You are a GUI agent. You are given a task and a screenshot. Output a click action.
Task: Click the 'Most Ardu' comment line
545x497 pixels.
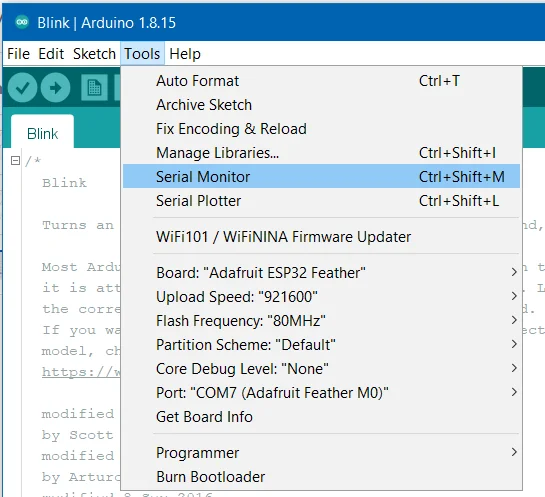(x=81, y=267)
